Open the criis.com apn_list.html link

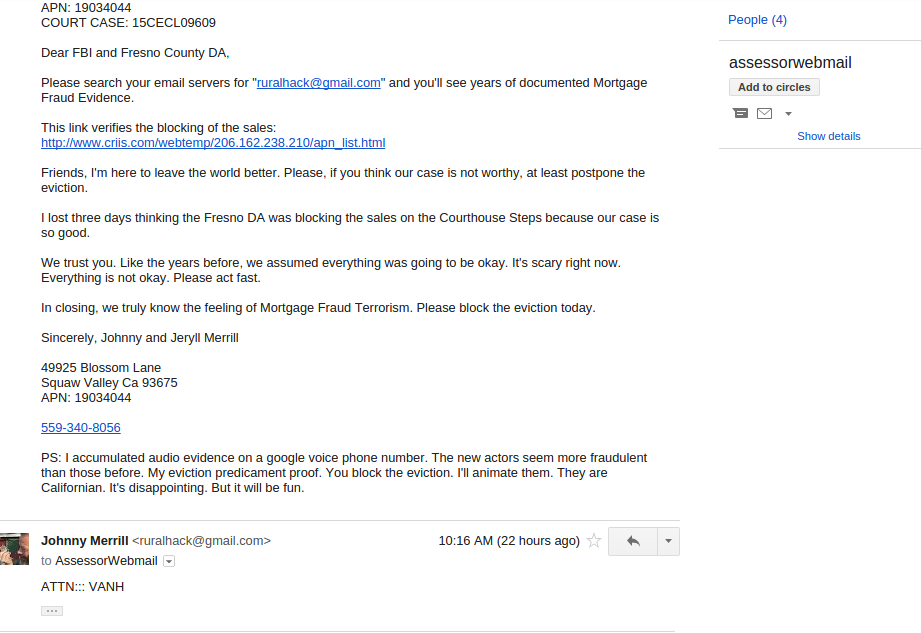[x=213, y=143]
